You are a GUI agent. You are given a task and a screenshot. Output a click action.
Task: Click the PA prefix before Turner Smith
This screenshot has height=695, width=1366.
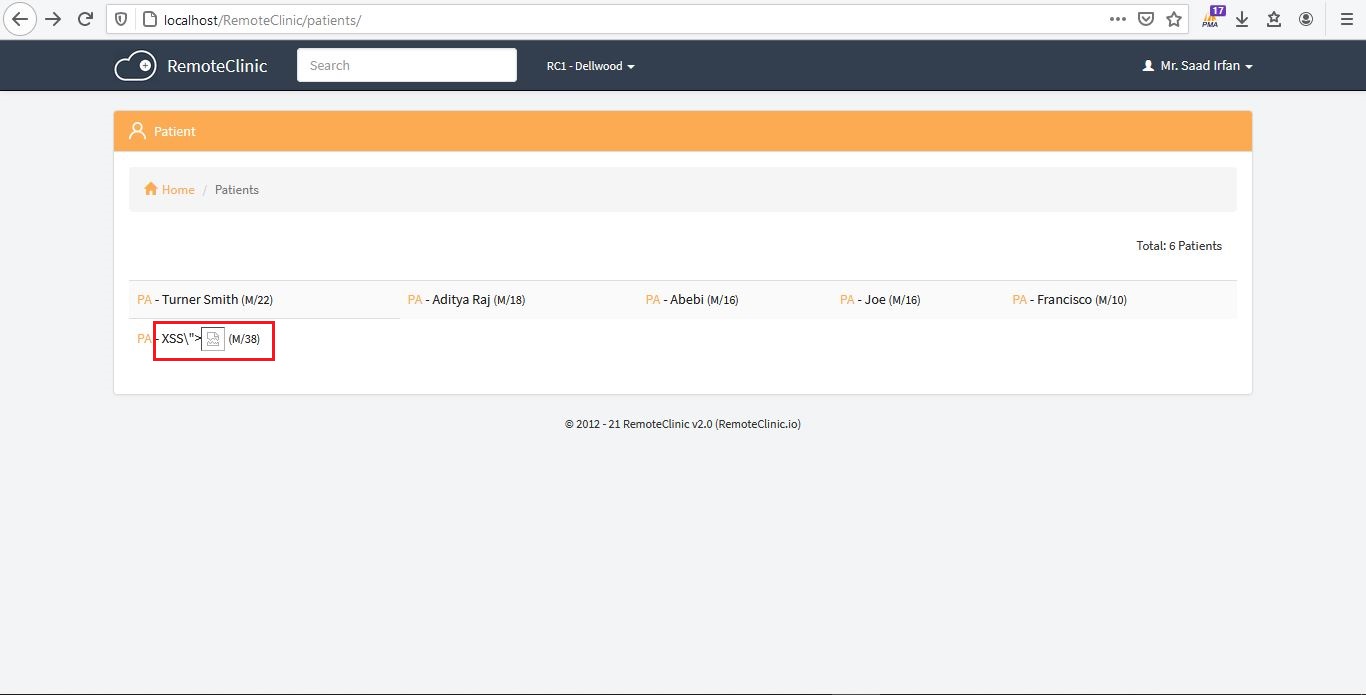144,299
